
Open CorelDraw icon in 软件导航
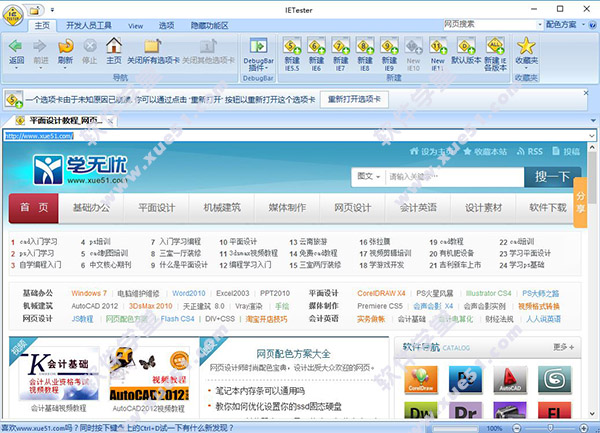(421, 379)
